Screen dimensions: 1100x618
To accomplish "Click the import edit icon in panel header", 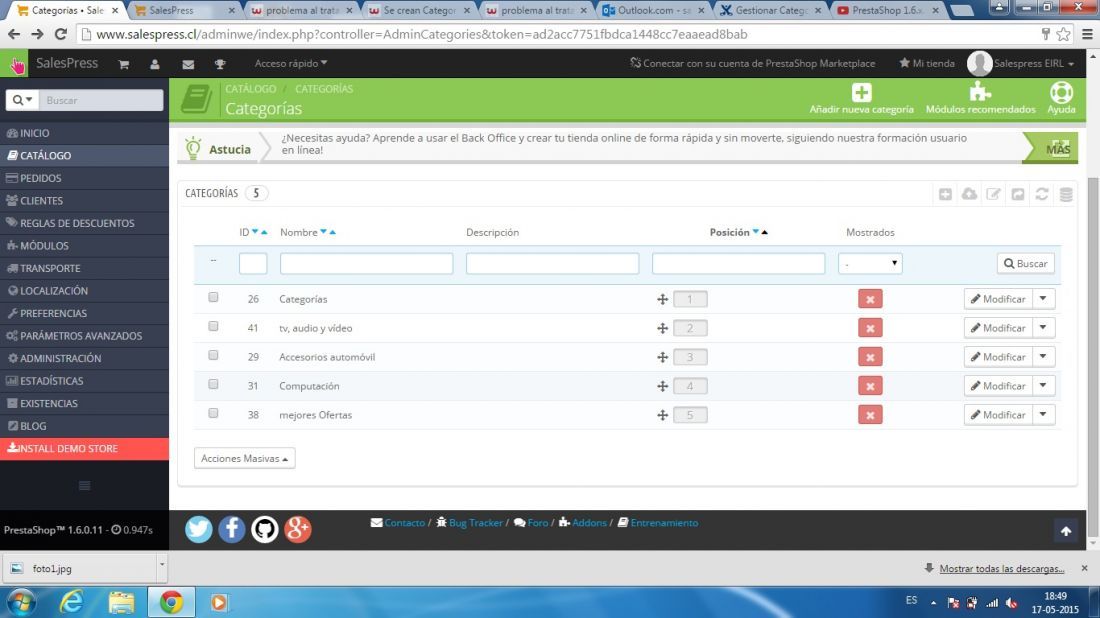I will point(993,194).
